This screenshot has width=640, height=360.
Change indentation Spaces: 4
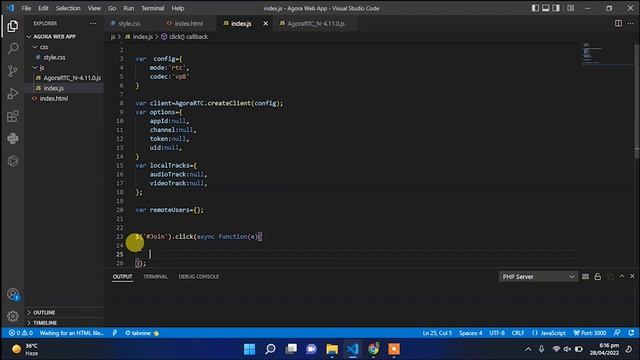click(471, 333)
